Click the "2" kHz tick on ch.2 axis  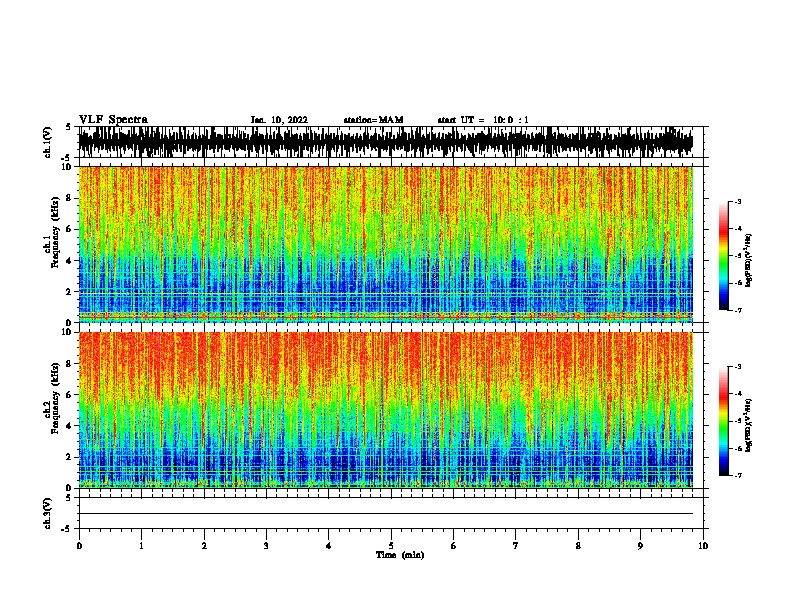[x=69, y=457]
